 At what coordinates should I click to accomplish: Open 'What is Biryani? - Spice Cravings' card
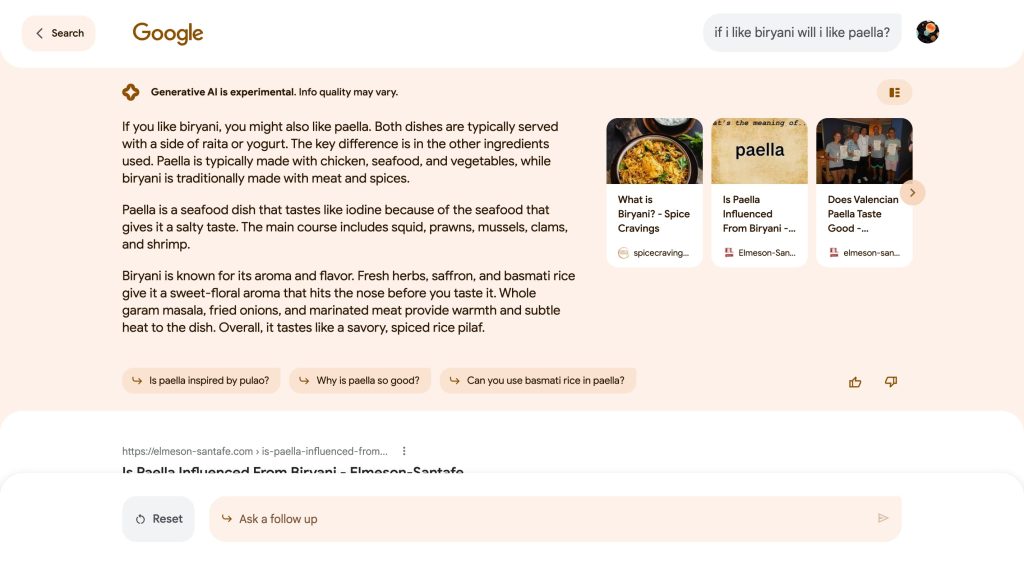(654, 192)
